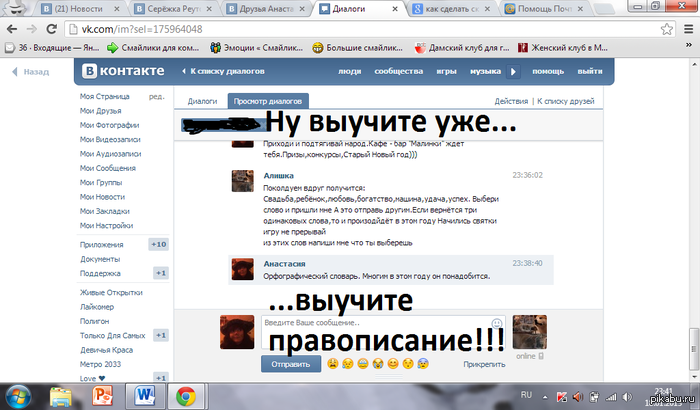Open File Explorer from taskbar
This screenshot has width=700, height=410.
pos(61,397)
